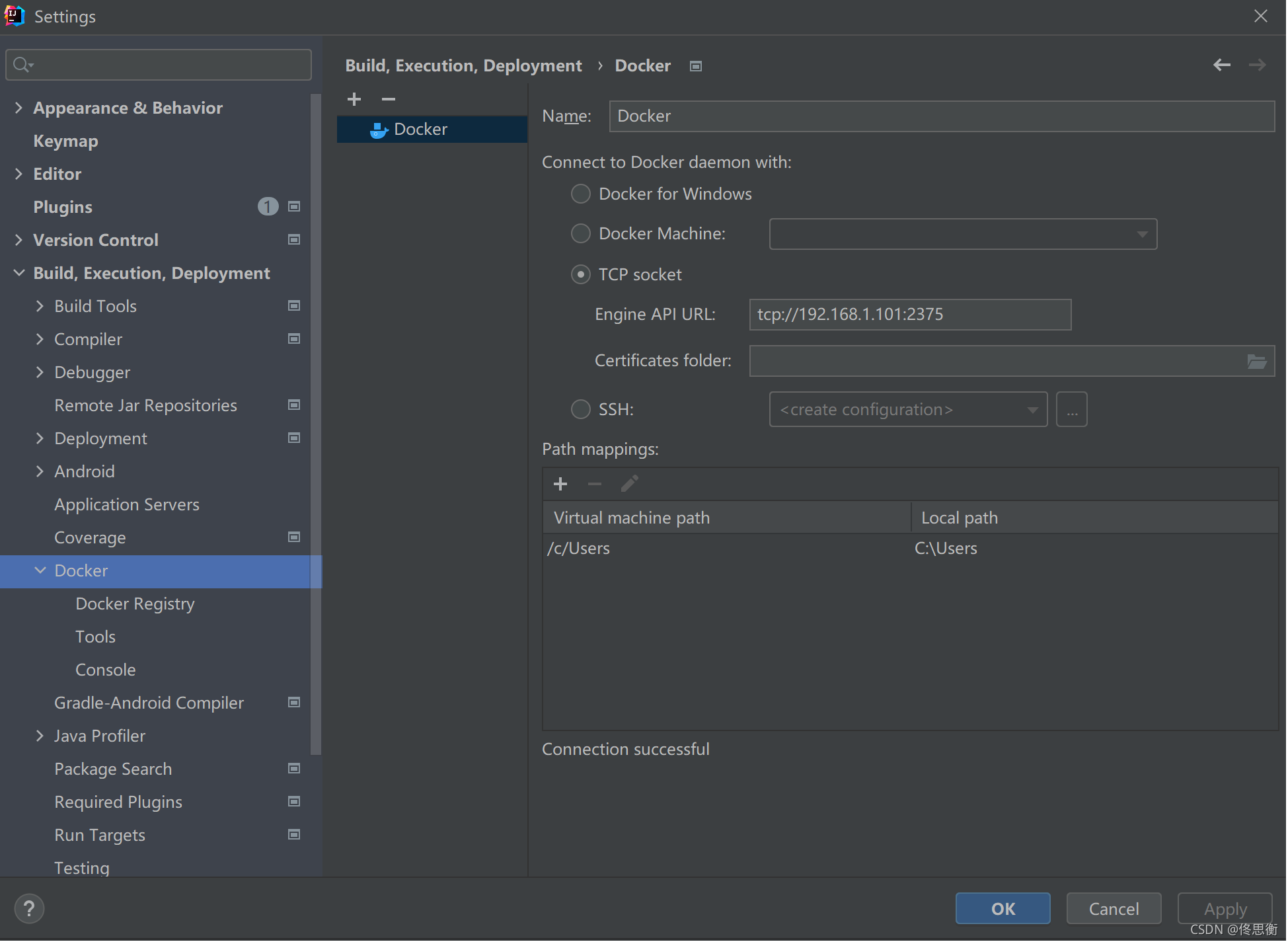Screen dimensions: 1288x942
Task: Select the Docker for Windows radio option
Action: (581, 194)
